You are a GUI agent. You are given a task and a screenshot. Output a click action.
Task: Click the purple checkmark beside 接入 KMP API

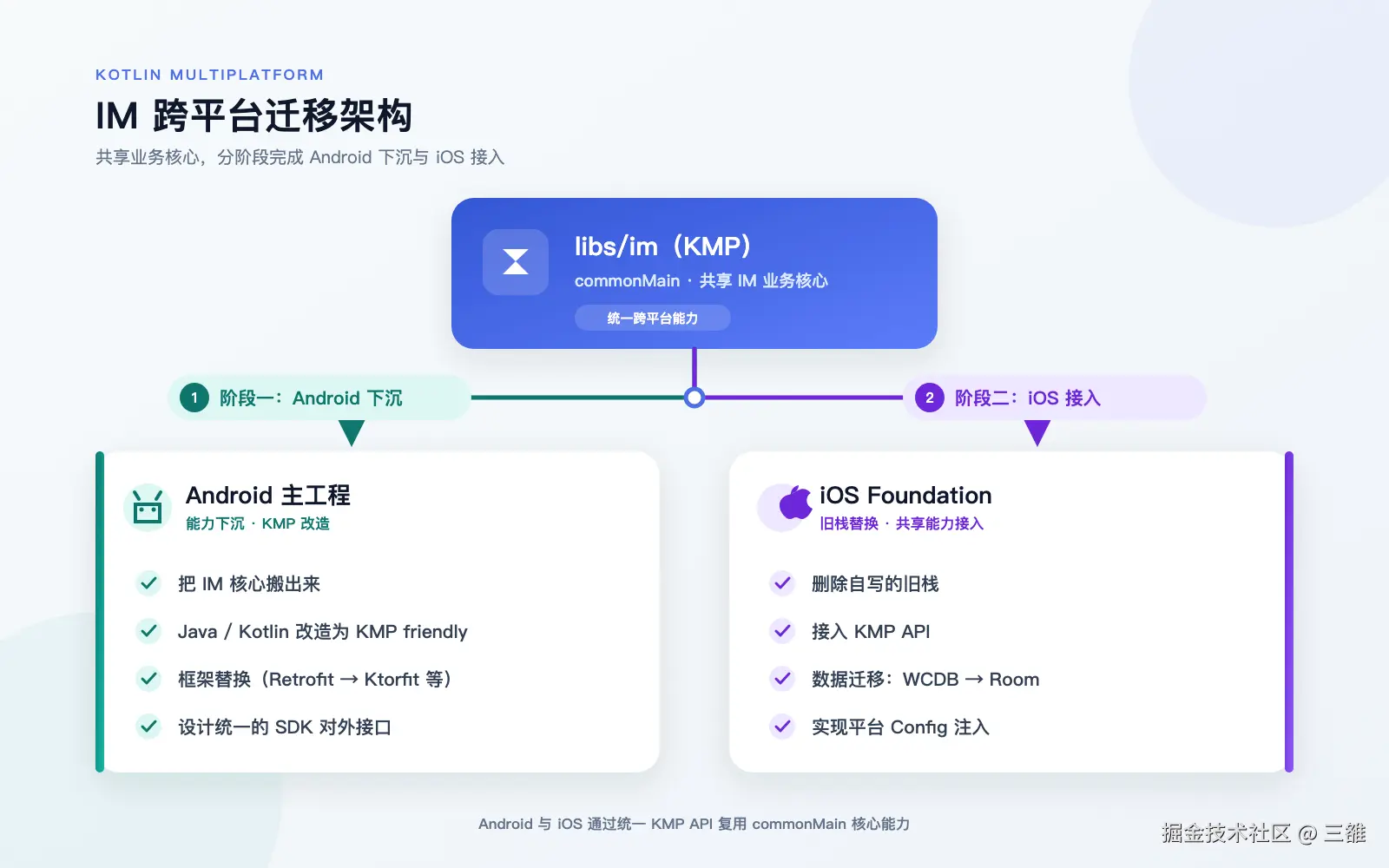pos(782,631)
